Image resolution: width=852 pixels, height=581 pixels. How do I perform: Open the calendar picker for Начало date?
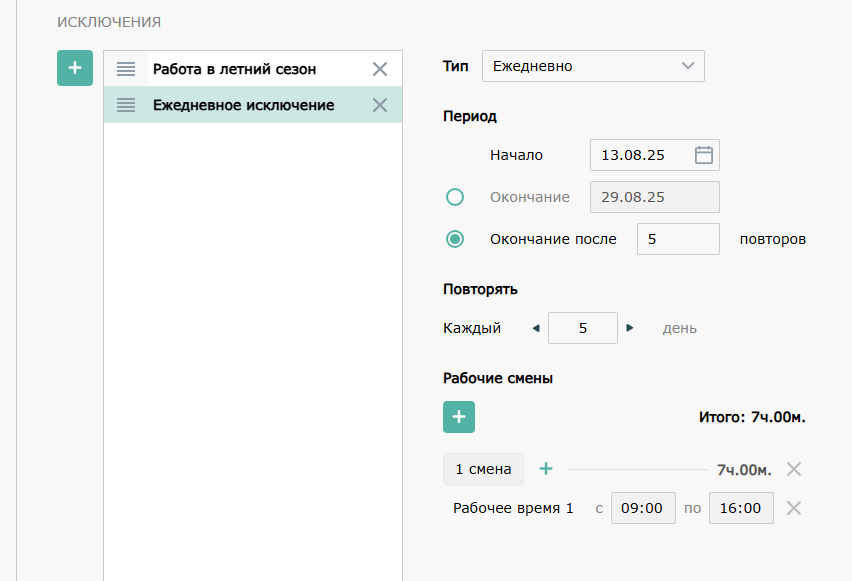703,155
